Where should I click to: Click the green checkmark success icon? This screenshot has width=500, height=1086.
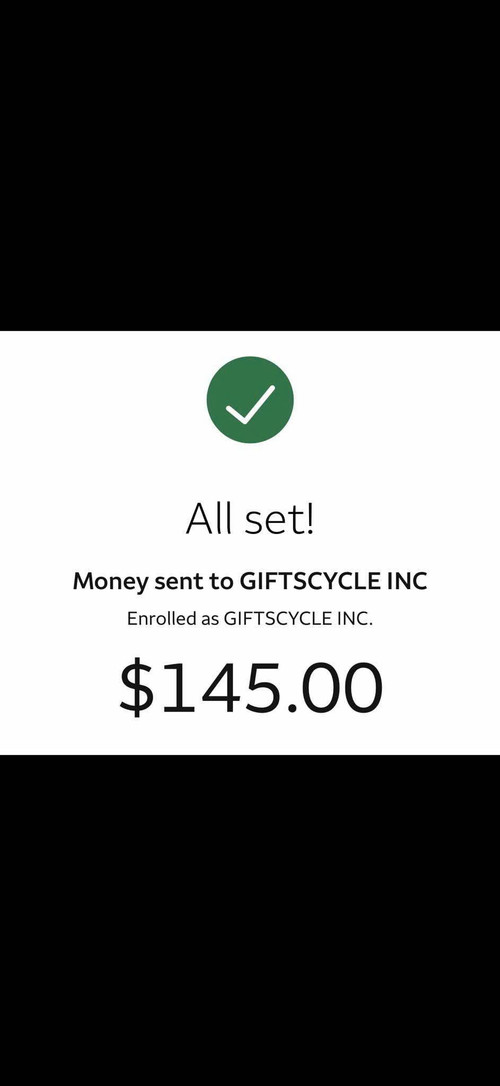click(x=250, y=400)
